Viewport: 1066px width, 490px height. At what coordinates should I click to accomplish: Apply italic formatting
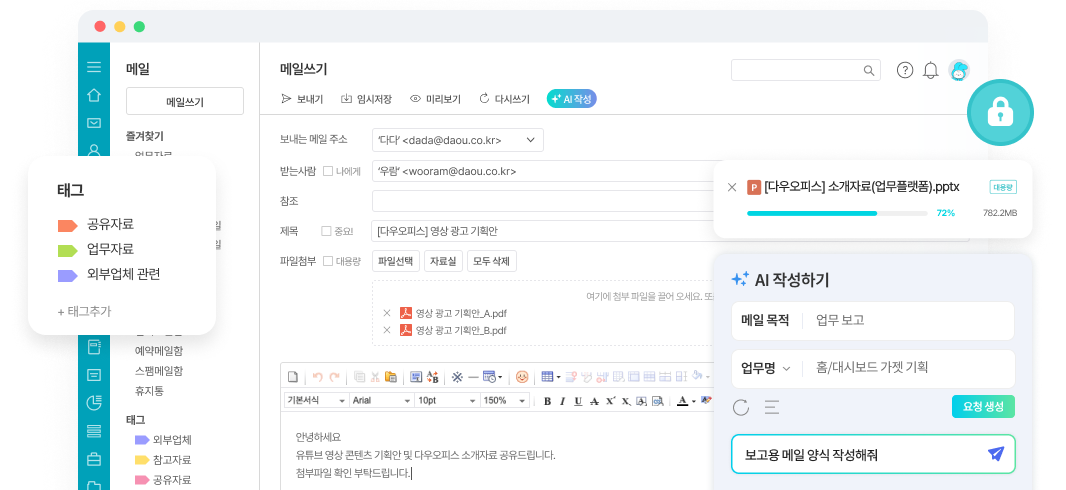pos(562,401)
